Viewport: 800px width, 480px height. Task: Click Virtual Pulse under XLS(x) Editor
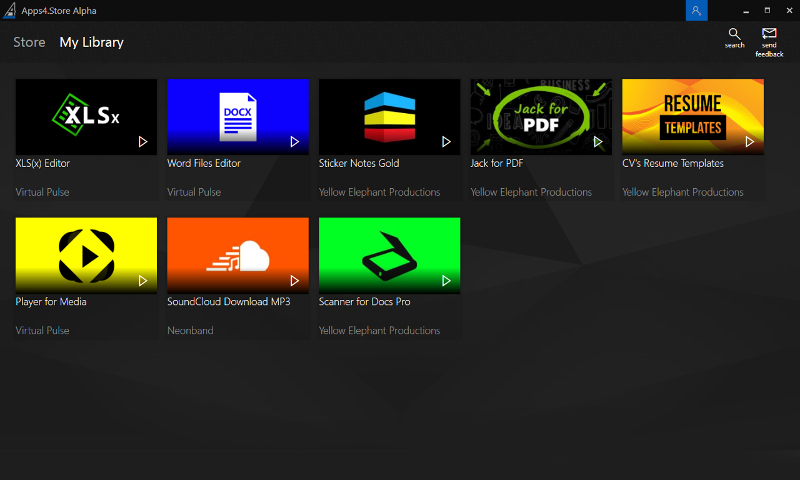click(42, 192)
